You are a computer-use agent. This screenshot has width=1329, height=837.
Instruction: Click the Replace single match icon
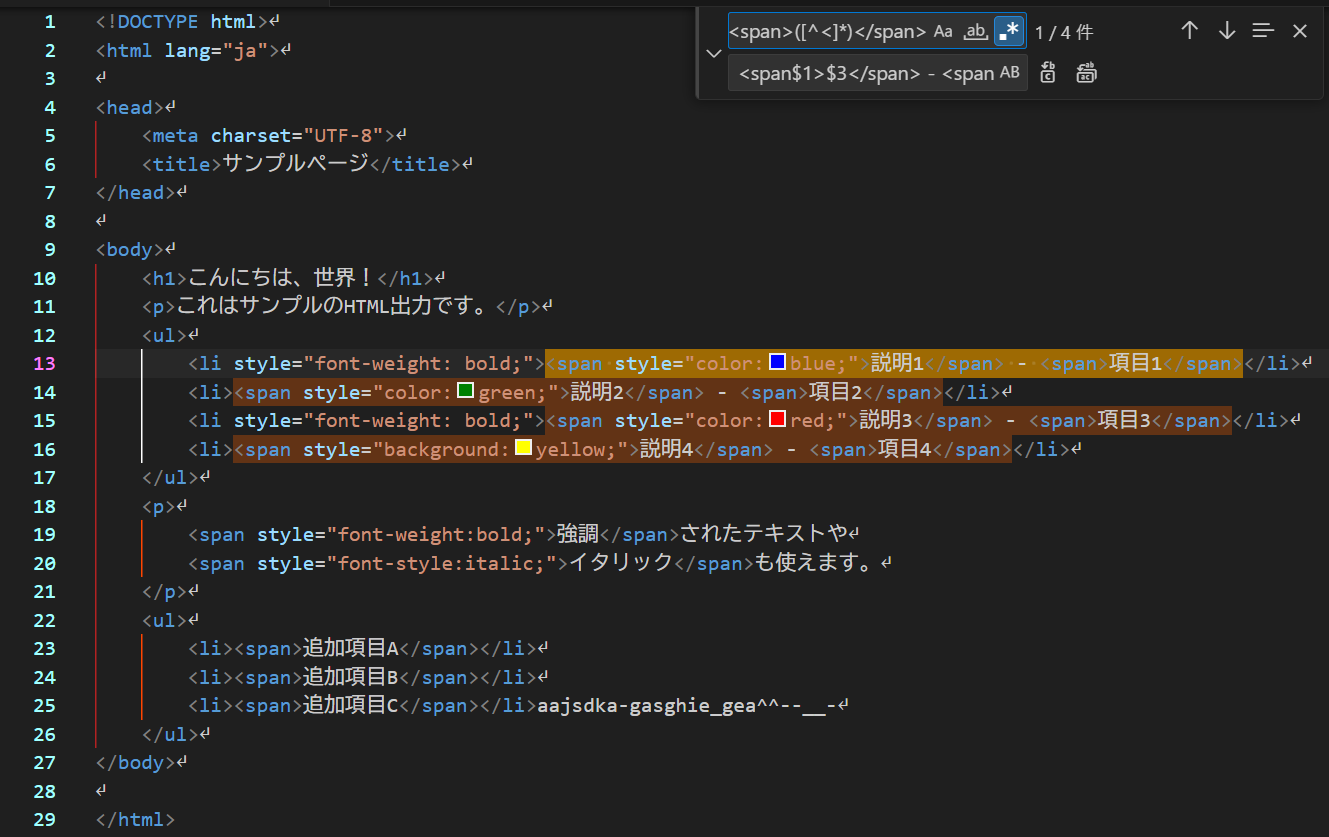[x=1048, y=72]
